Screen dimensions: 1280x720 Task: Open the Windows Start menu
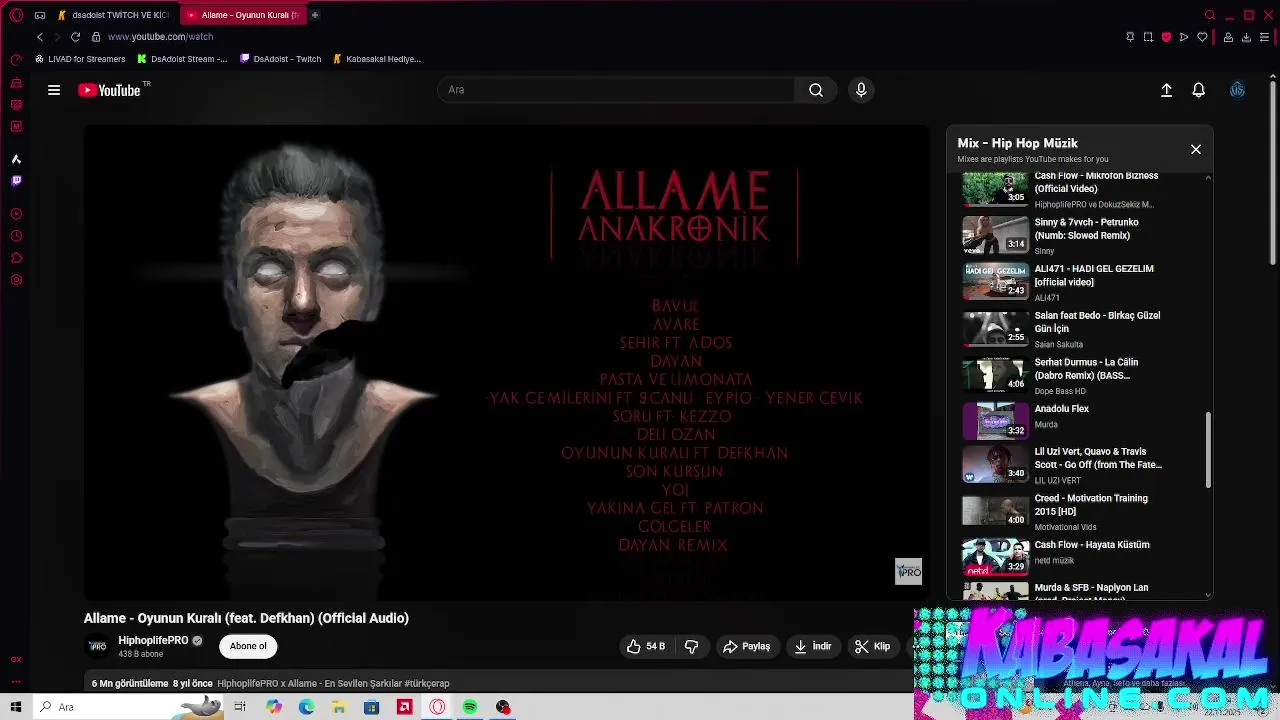(x=16, y=707)
